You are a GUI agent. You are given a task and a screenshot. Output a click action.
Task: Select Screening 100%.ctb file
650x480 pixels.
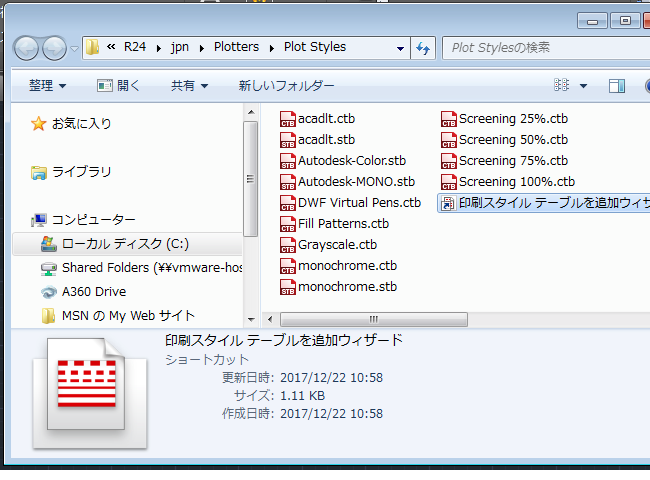coord(517,182)
